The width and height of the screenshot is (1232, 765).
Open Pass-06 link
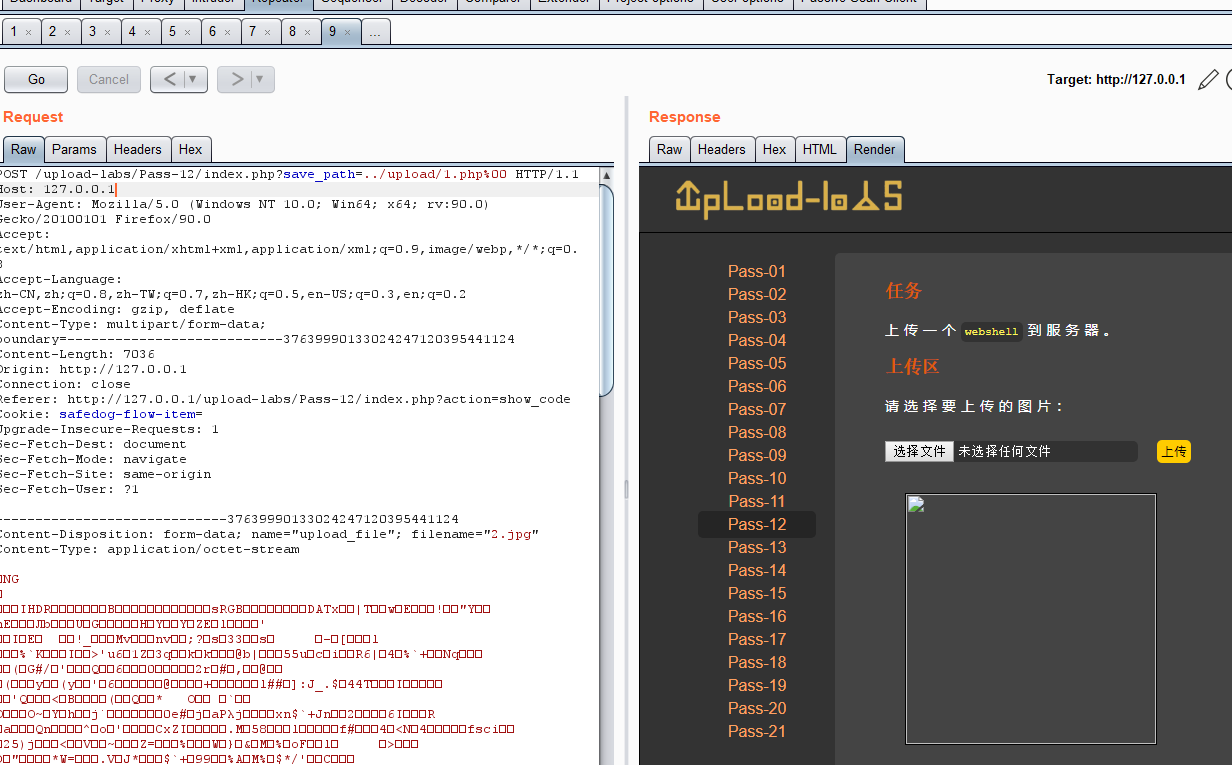tap(757, 386)
